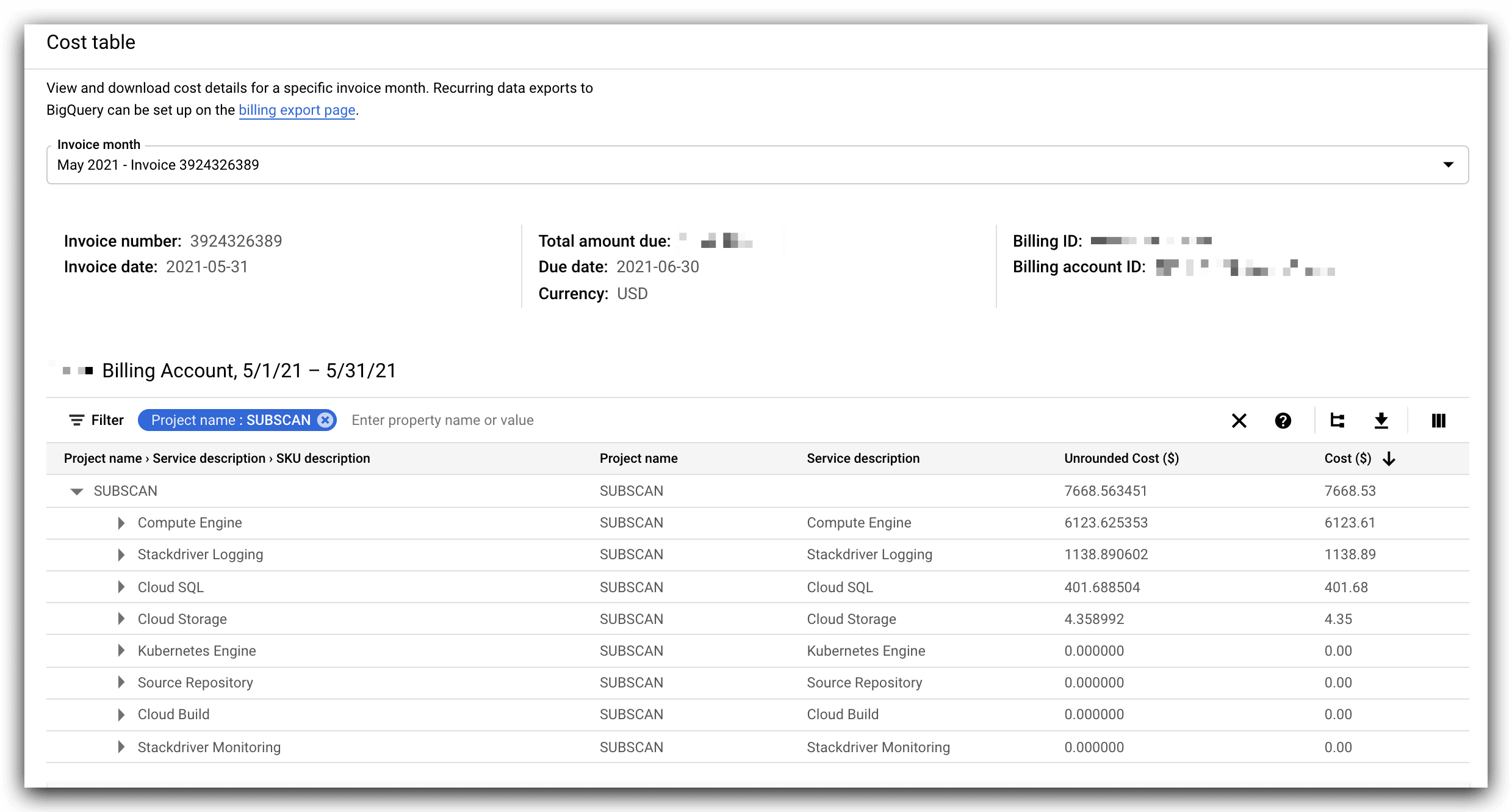This screenshot has width=1512, height=812.
Task: Open the billing export page link
Action: pos(297,111)
